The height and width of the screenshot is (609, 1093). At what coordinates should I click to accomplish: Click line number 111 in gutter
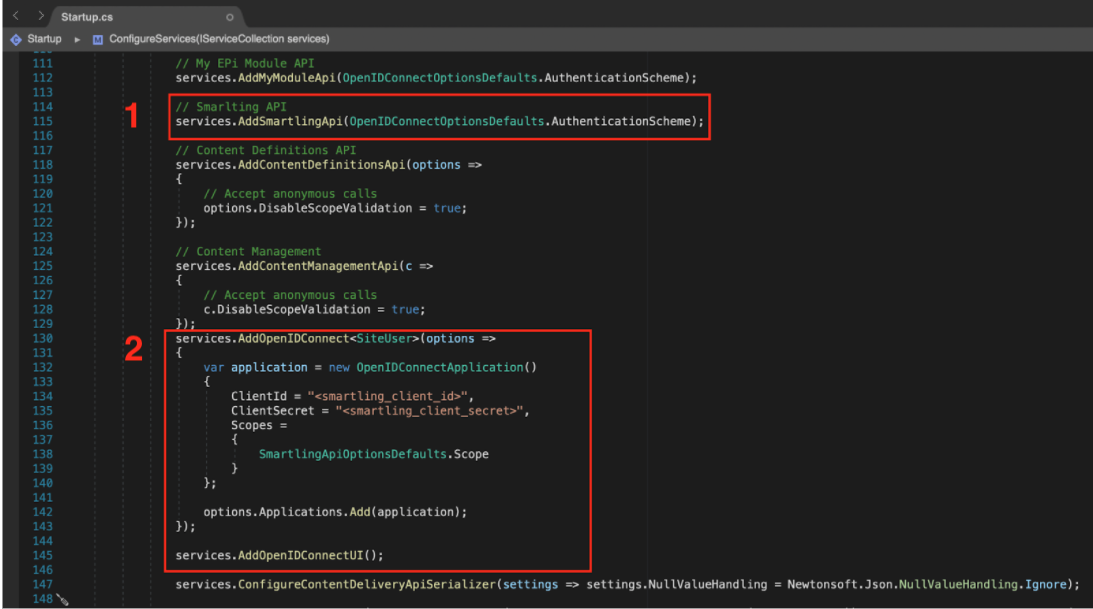coord(43,63)
